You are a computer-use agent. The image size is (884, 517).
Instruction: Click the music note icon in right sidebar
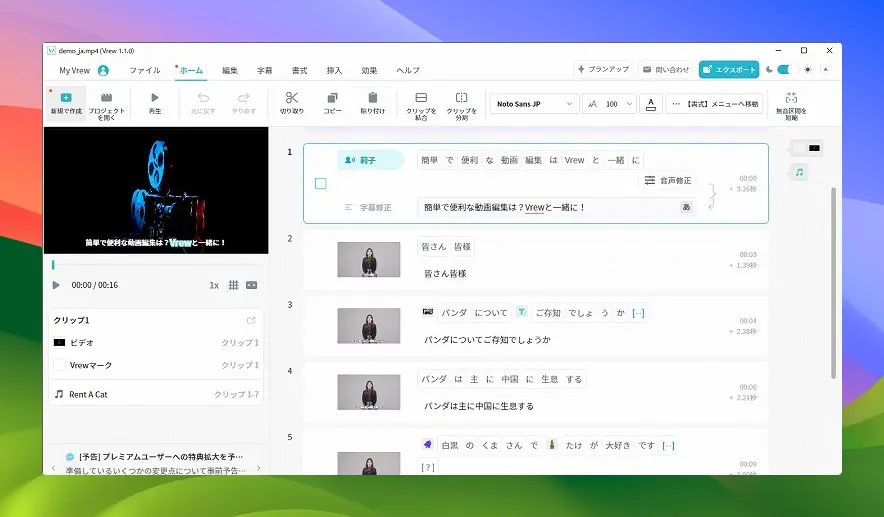(799, 172)
